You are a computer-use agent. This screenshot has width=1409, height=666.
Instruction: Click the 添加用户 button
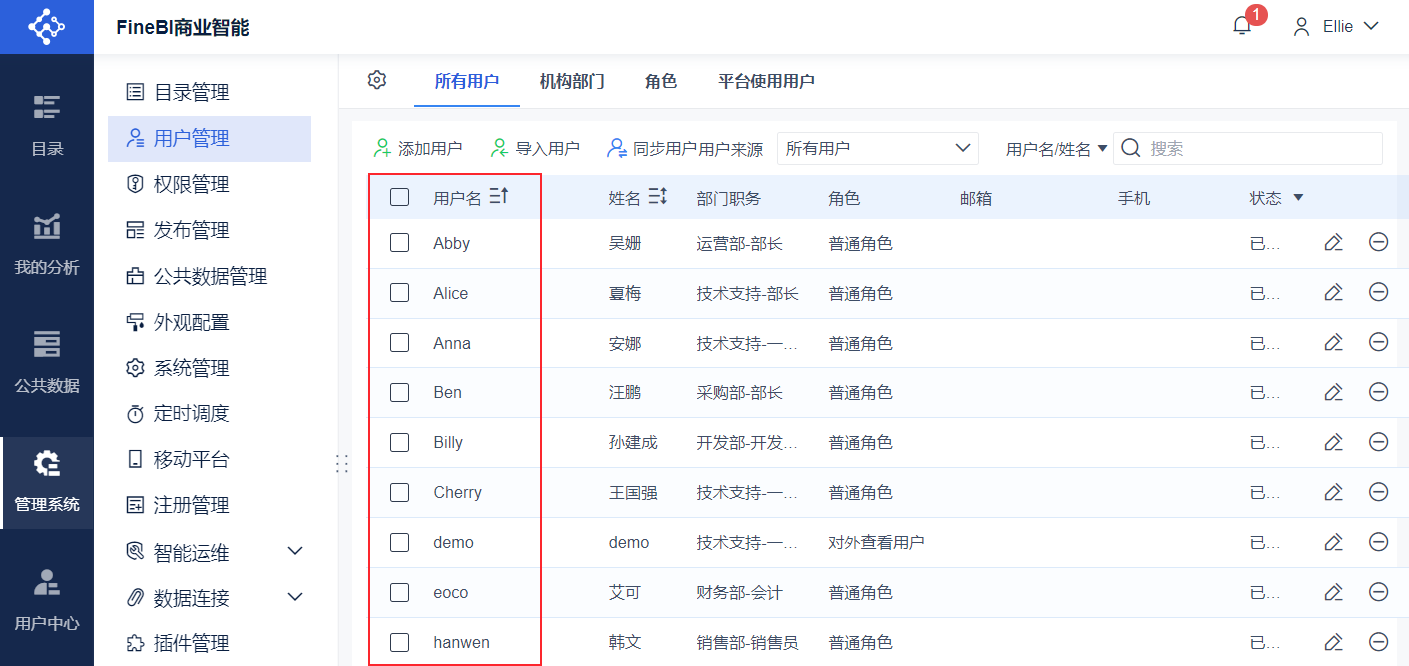pyautogui.click(x=418, y=148)
